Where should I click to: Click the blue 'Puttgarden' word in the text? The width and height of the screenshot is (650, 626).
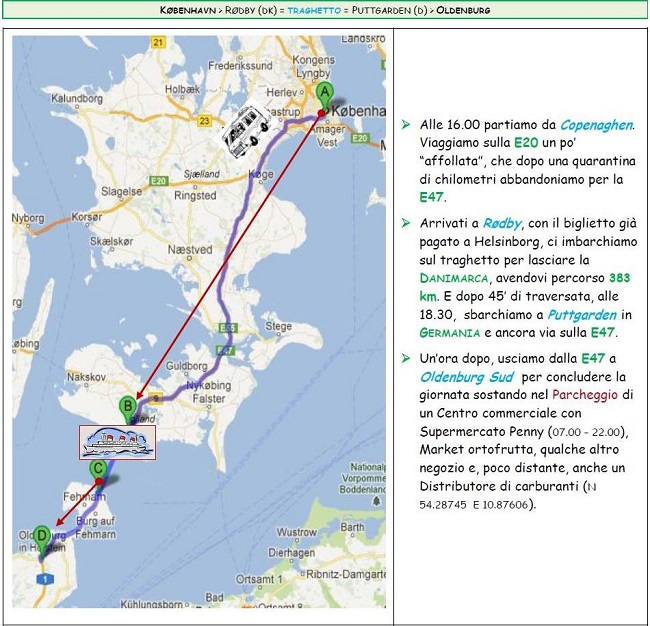(x=582, y=315)
